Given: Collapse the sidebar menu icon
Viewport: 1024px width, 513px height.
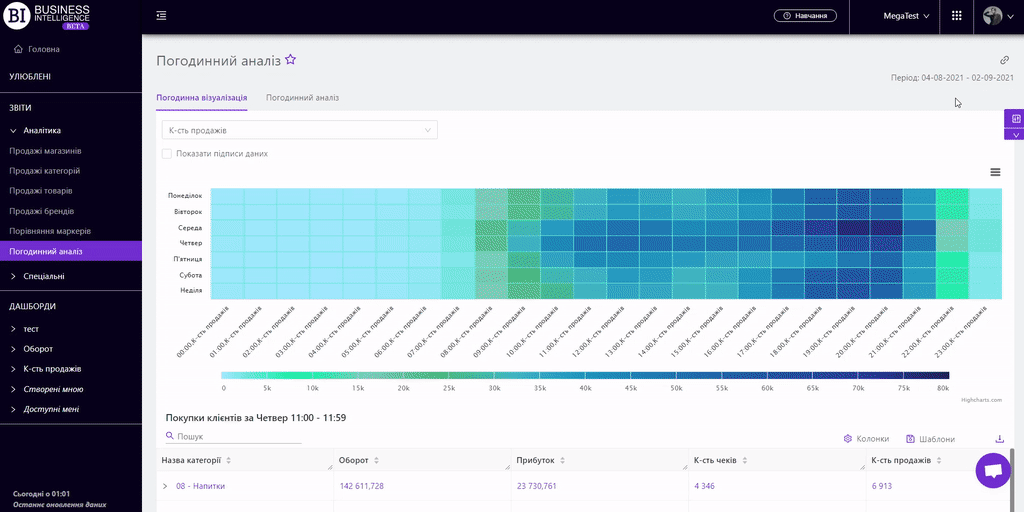Looking at the screenshot, I should coord(162,16).
